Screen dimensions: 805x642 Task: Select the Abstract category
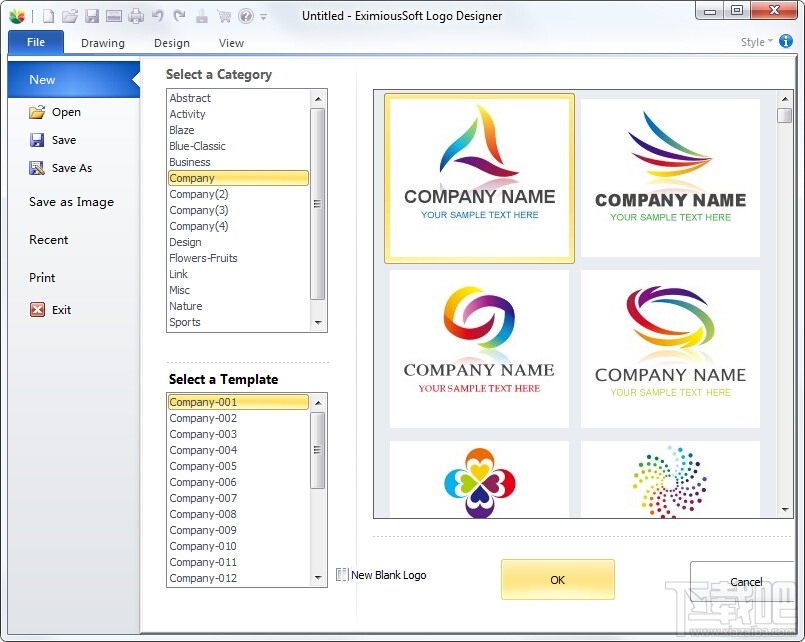point(238,98)
